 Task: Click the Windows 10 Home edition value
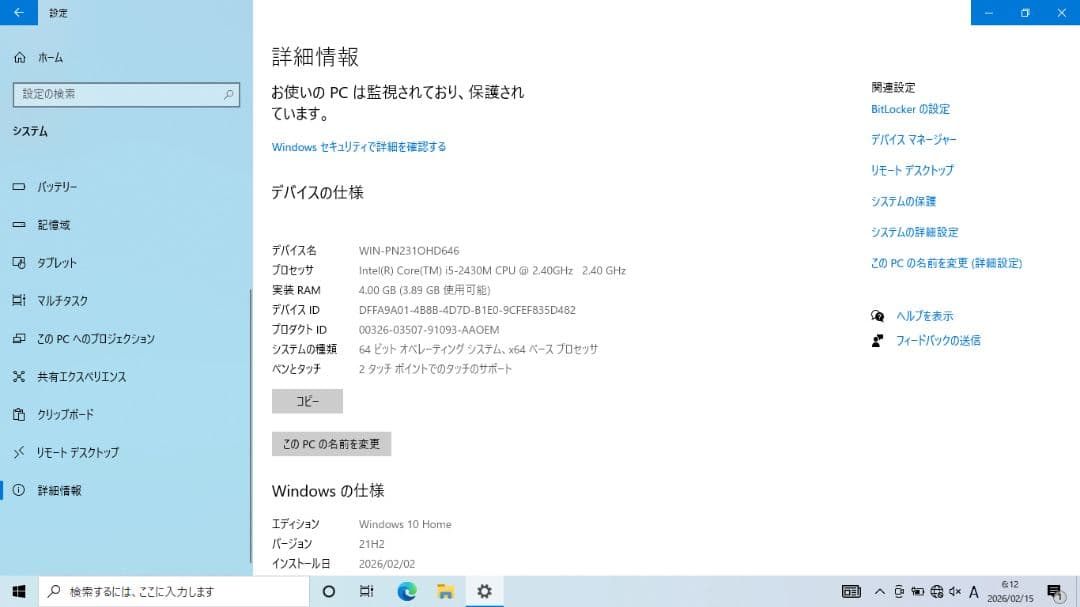[405, 524]
